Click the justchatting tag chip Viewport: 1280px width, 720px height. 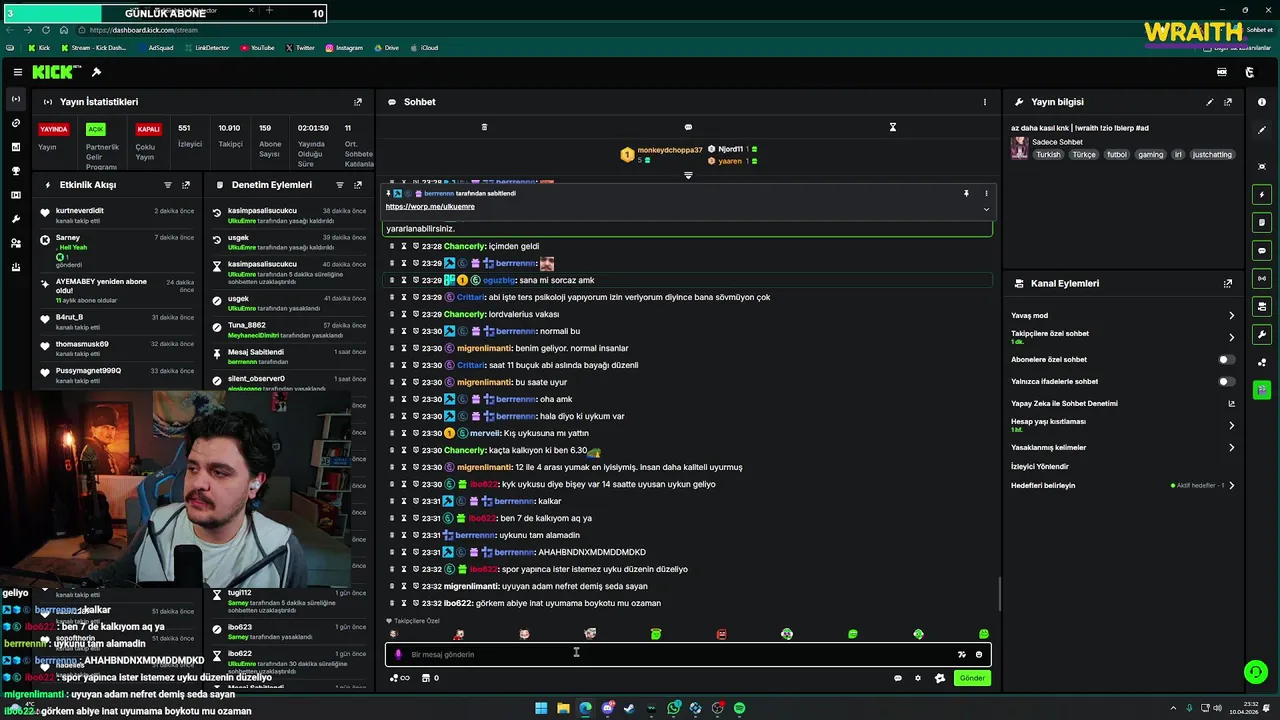[1213, 155]
